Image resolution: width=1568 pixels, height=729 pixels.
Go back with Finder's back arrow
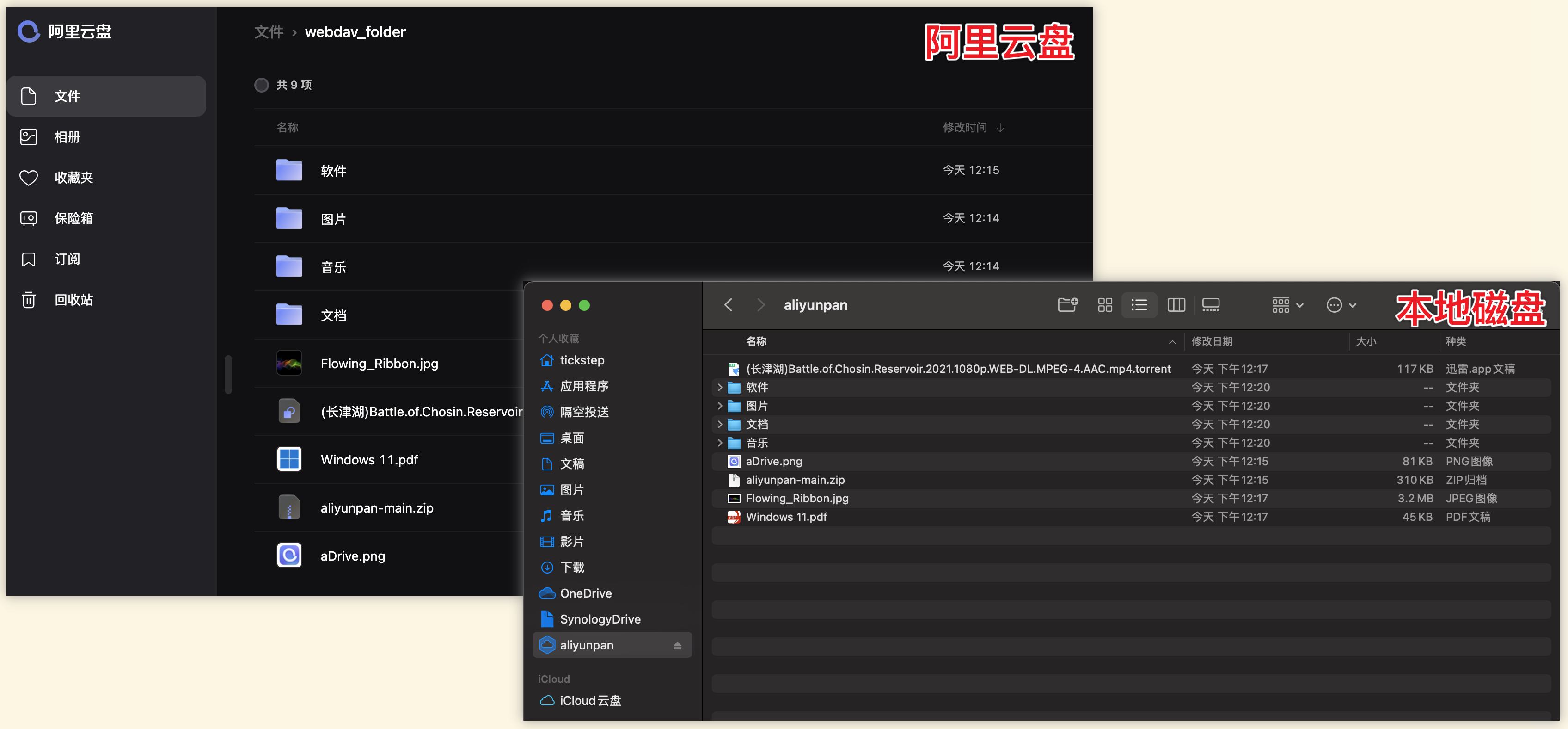728,304
